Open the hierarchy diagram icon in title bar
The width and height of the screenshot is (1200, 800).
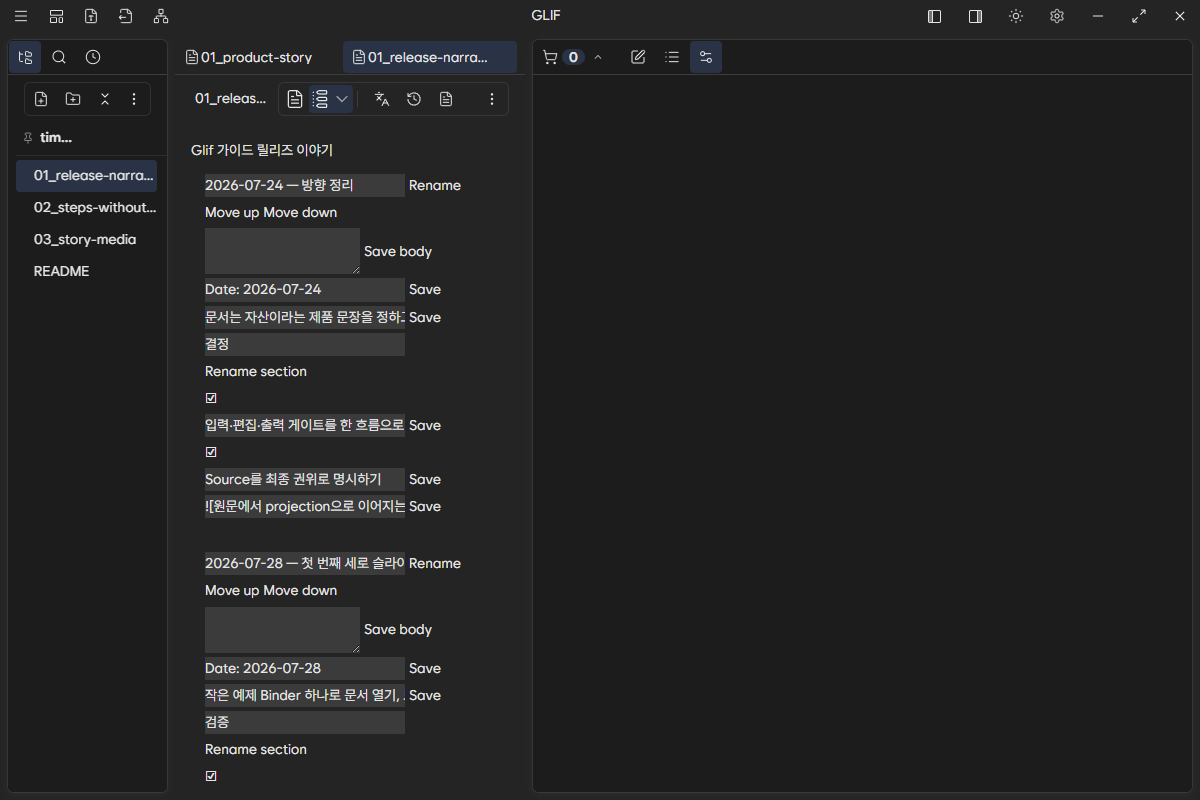[x=161, y=16]
